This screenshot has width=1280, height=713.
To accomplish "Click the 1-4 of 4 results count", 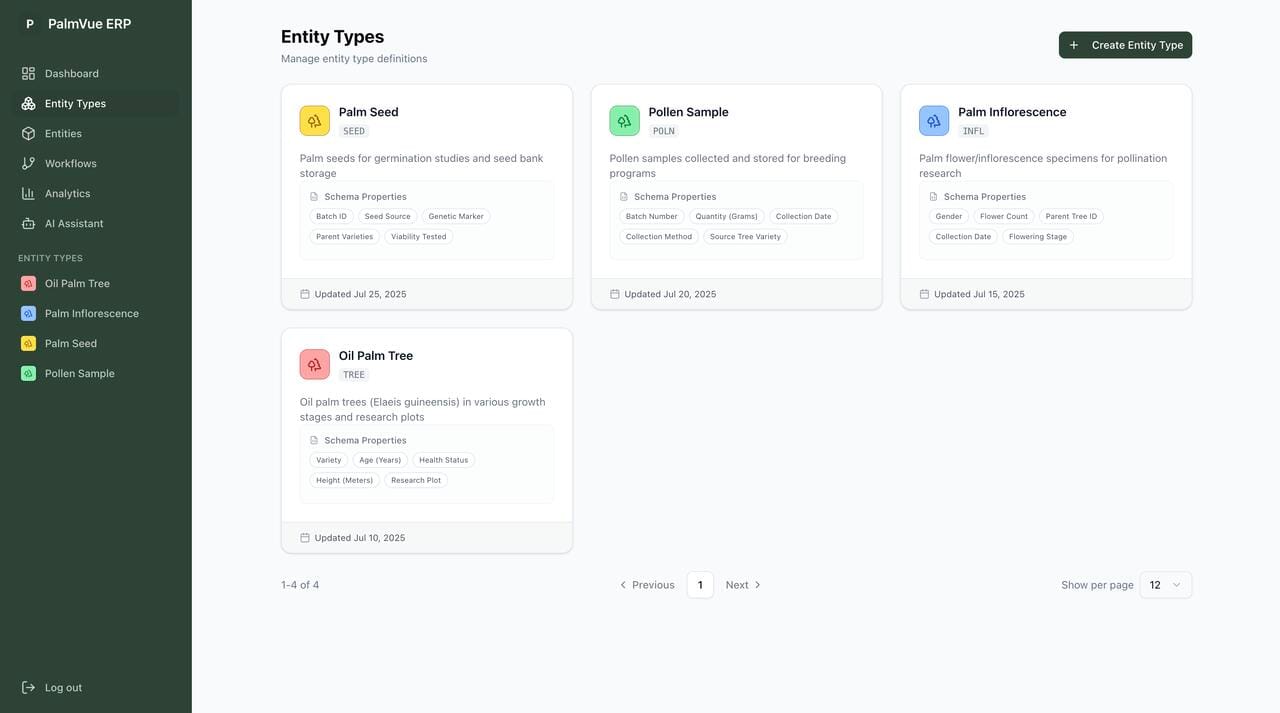I will coord(300,585).
